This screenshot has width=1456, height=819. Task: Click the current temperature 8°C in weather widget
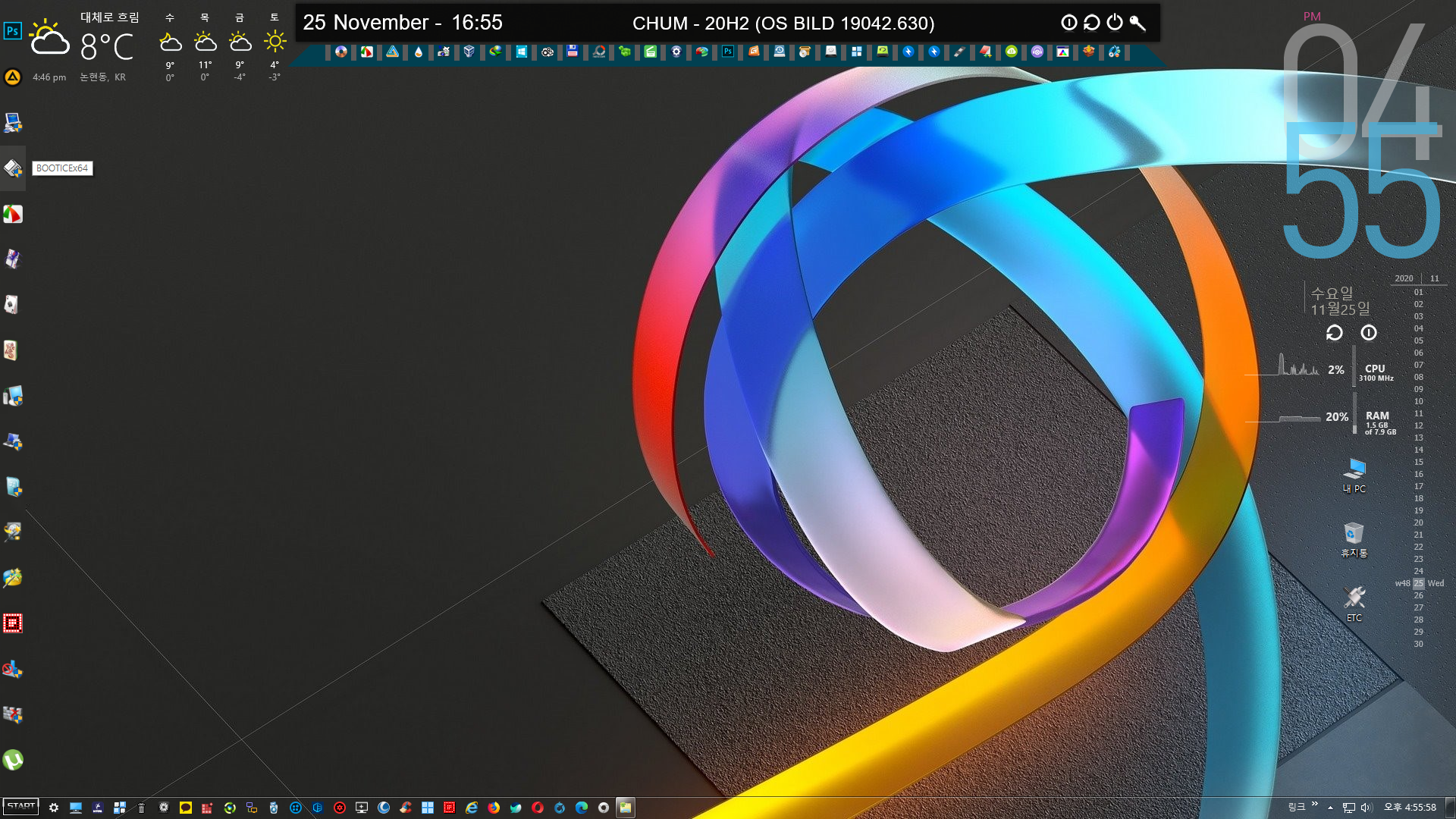coord(107,47)
